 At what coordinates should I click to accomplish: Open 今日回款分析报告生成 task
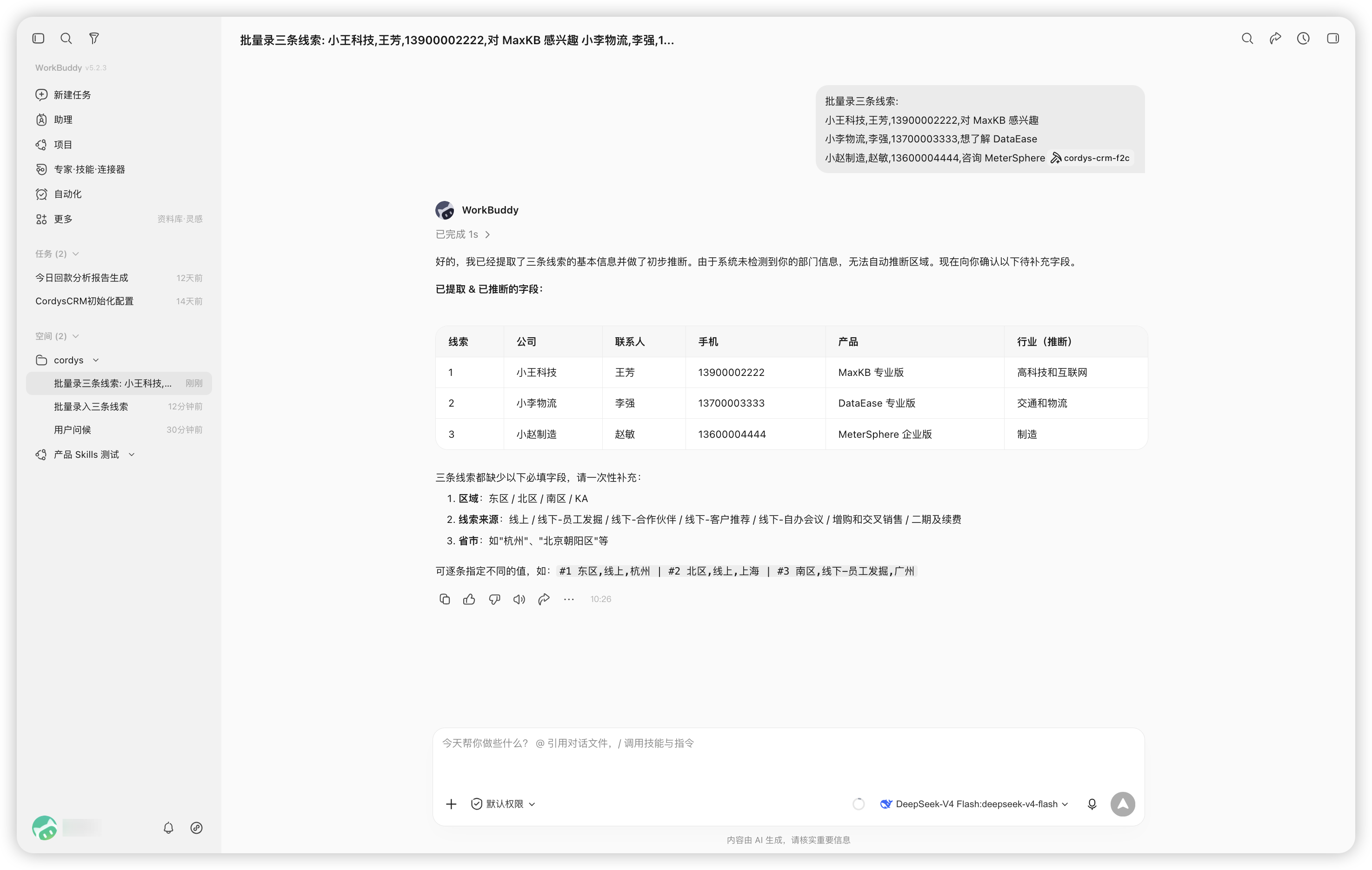click(x=119, y=278)
